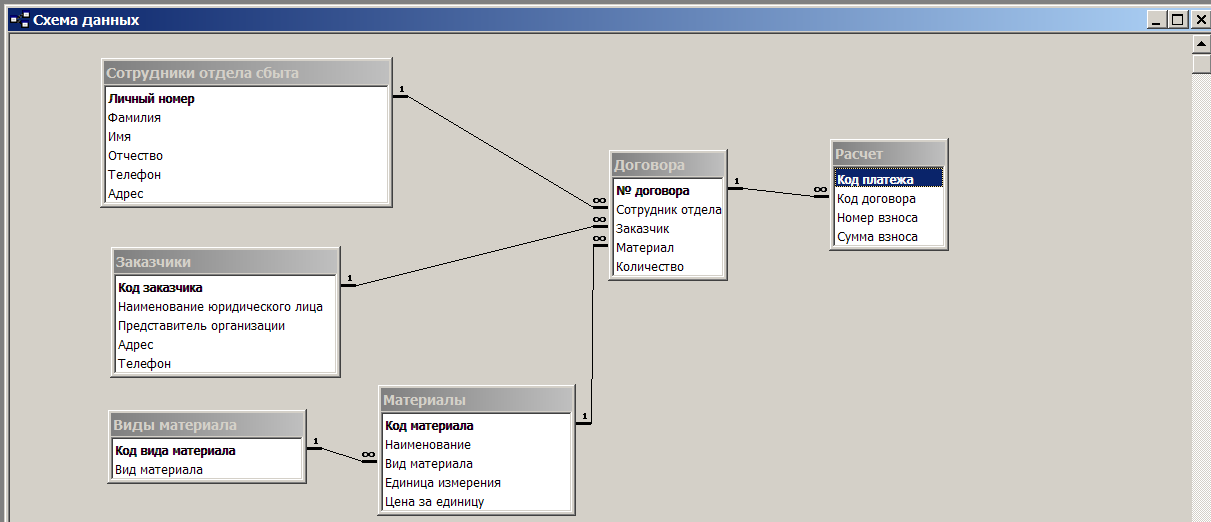This screenshot has width=1211, height=522.
Task: Select the highlighted Код платежа field
Action: point(888,180)
